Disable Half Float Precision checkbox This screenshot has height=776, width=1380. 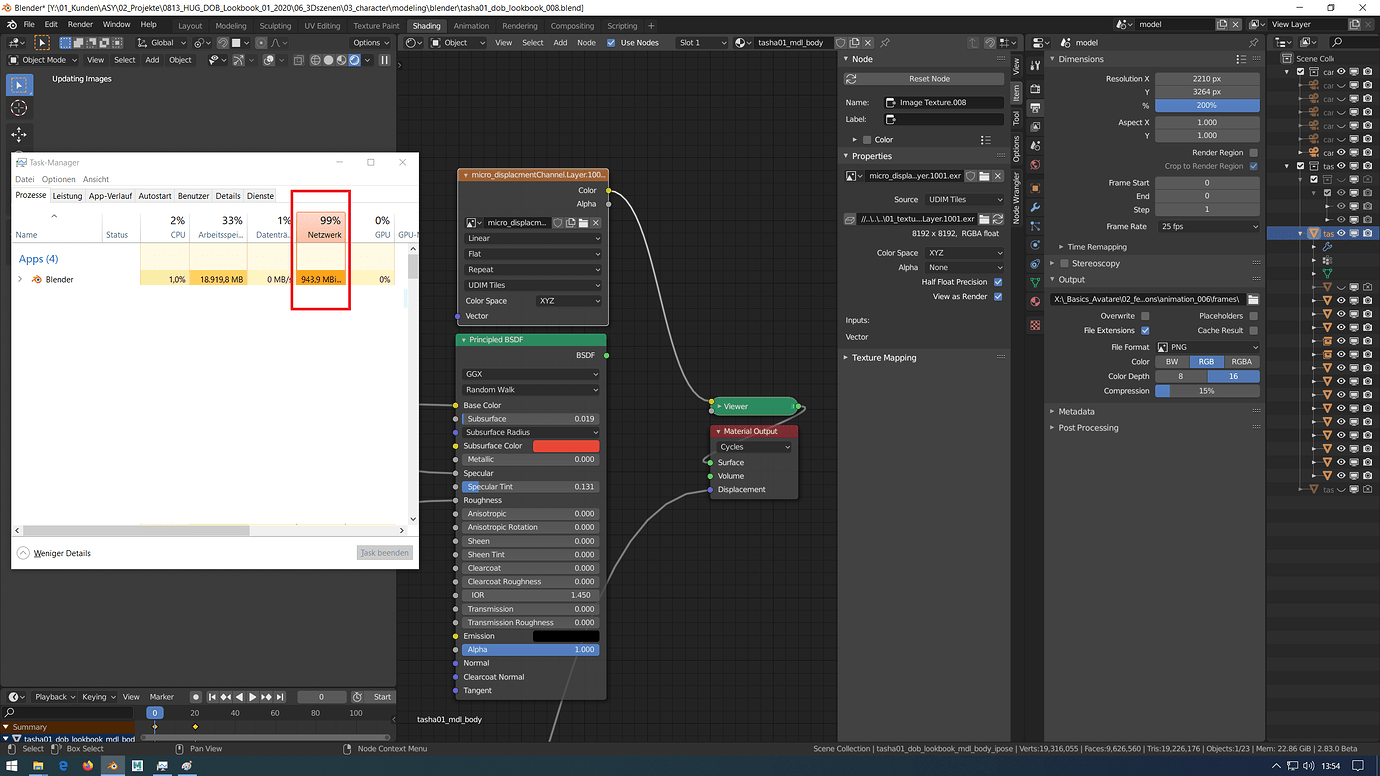(998, 282)
